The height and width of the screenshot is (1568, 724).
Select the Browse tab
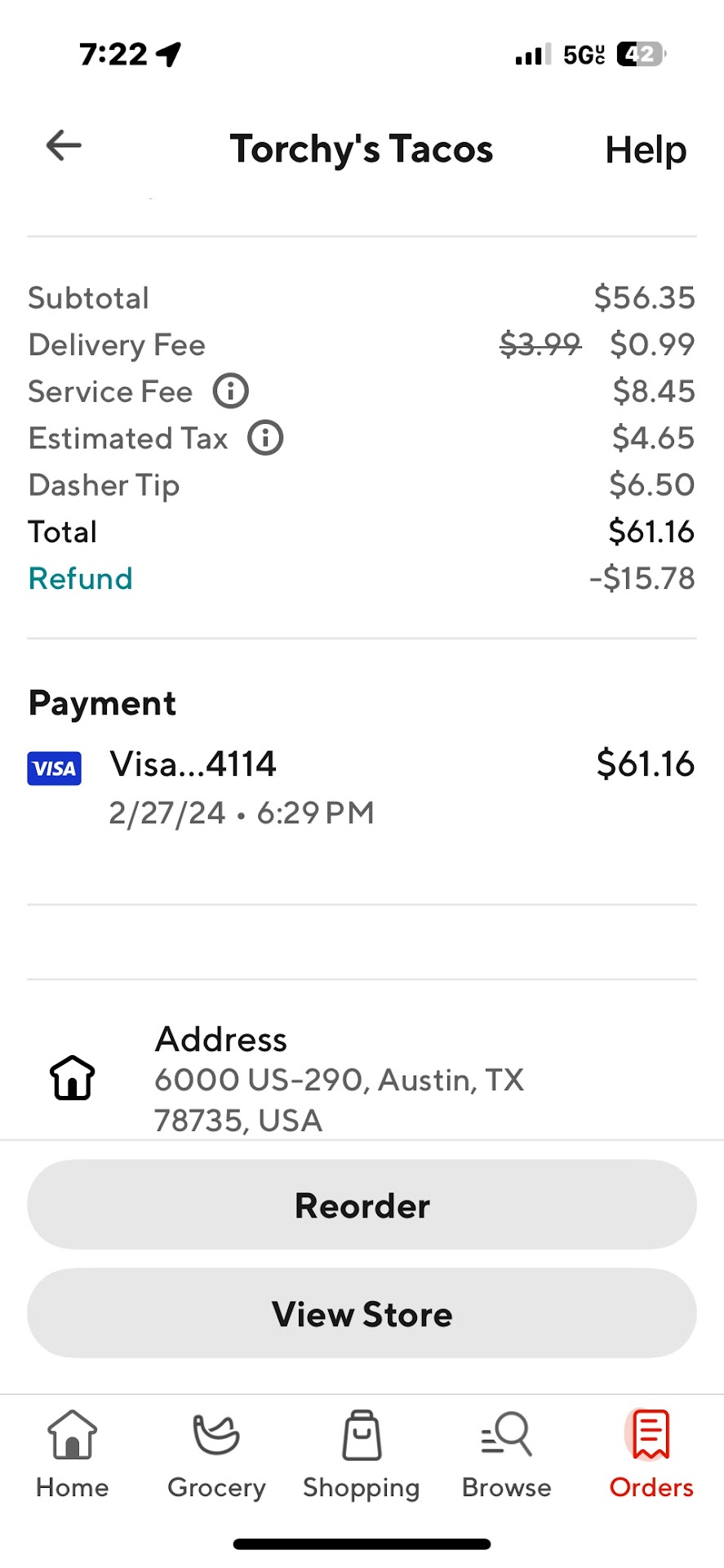(506, 1454)
